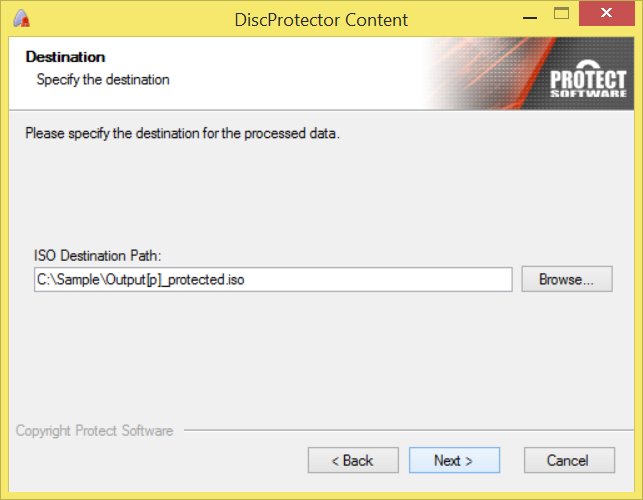
Task: Open Browse to choose ISO destination
Action: coord(567,279)
